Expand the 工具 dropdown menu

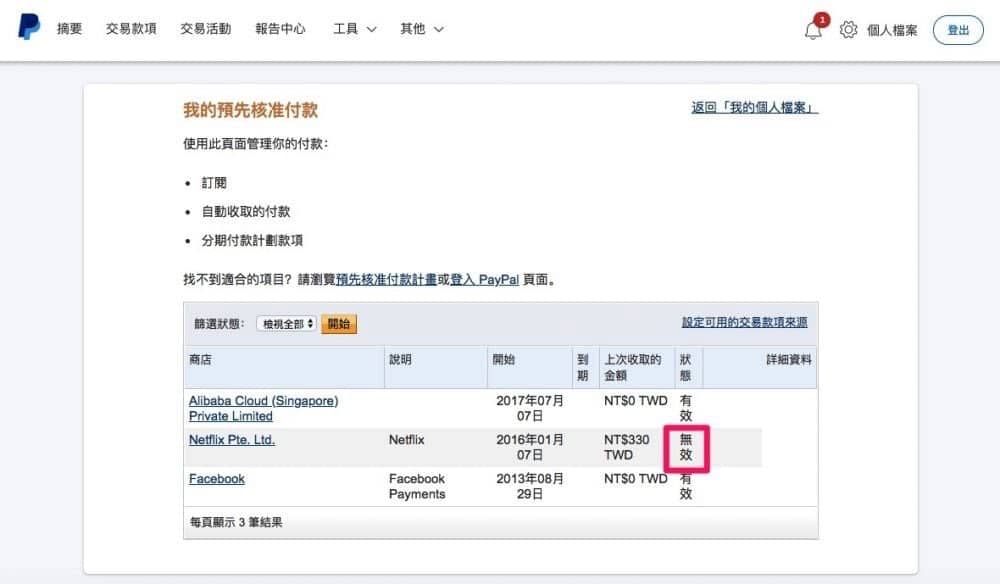click(x=355, y=29)
